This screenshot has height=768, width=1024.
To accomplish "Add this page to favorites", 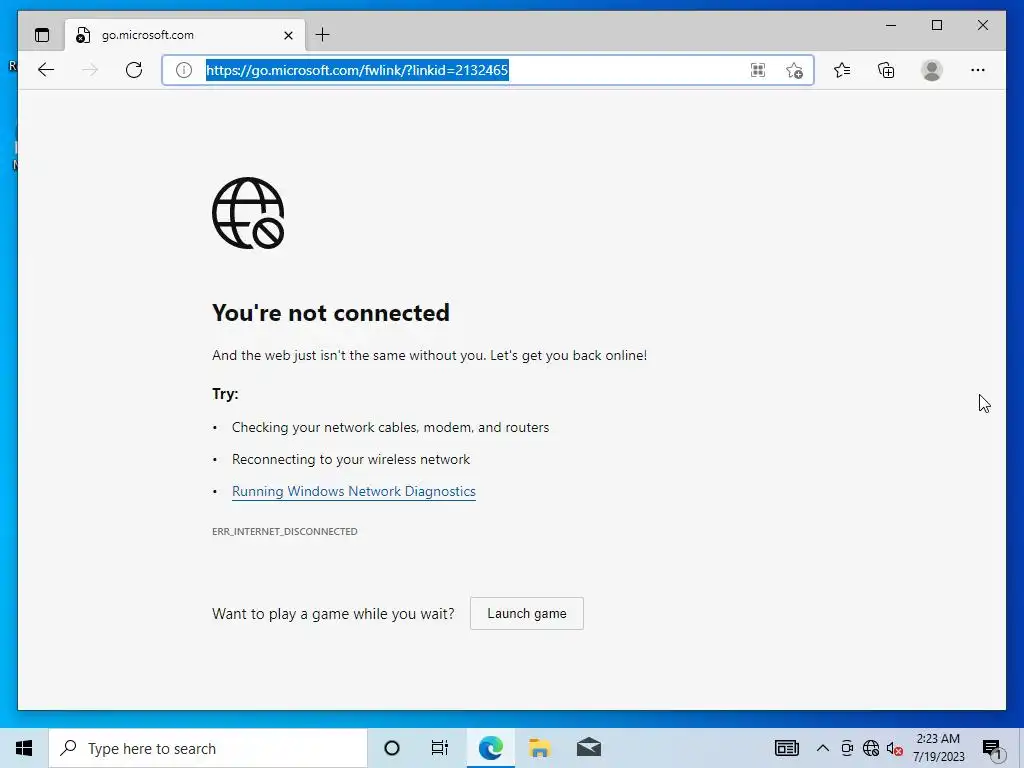I will point(794,70).
